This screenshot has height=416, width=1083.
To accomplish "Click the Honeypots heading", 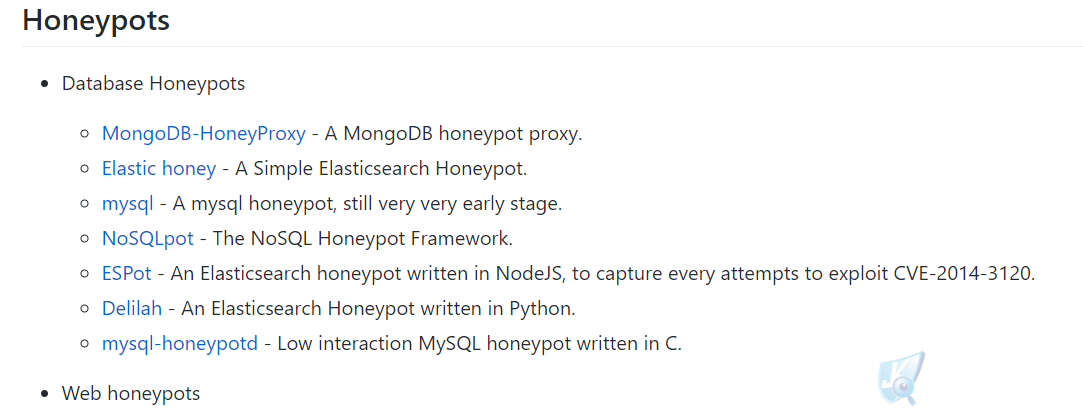I will click(96, 20).
